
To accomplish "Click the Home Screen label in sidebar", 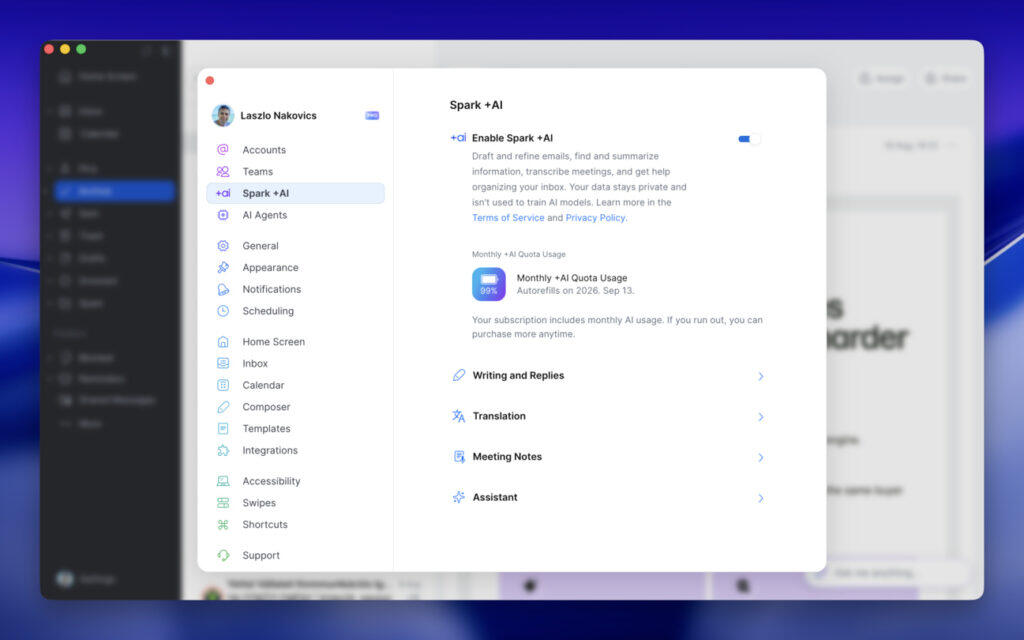I will [274, 342].
